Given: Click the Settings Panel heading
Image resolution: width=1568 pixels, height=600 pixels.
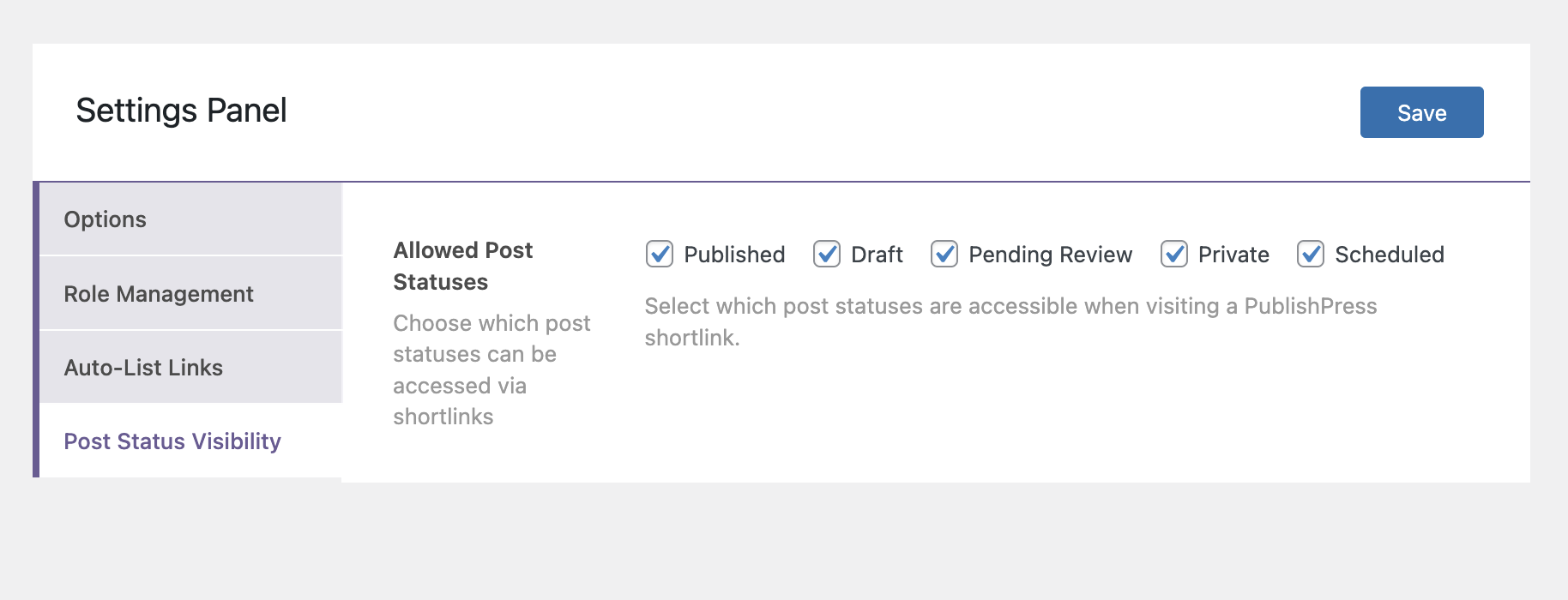Looking at the screenshot, I should coord(181,111).
